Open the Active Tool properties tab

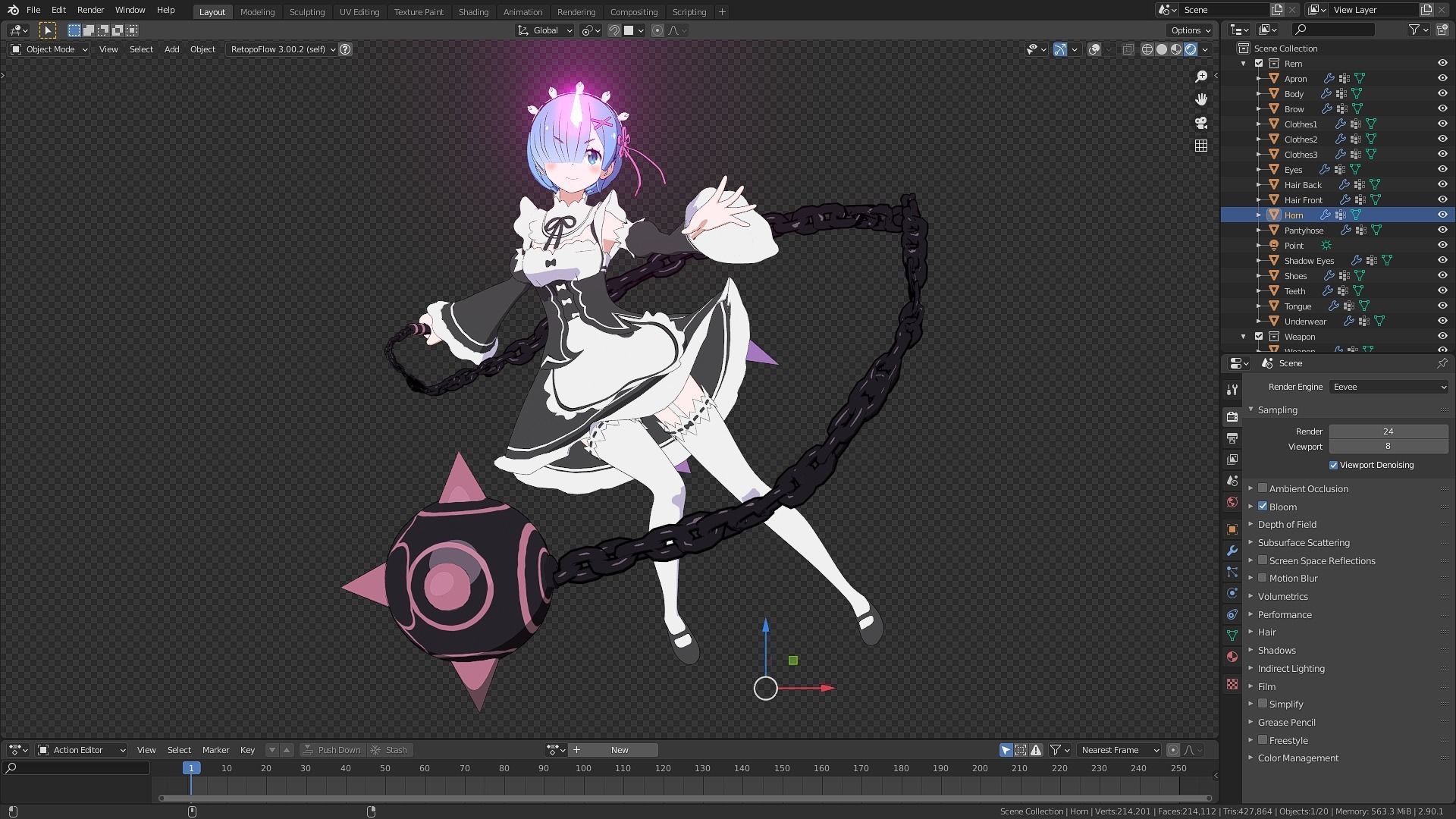pyautogui.click(x=1232, y=390)
